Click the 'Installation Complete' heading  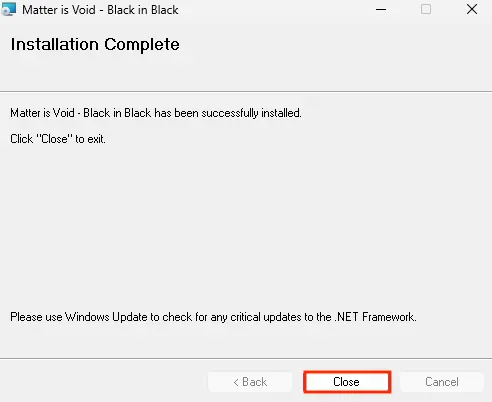tap(95, 44)
